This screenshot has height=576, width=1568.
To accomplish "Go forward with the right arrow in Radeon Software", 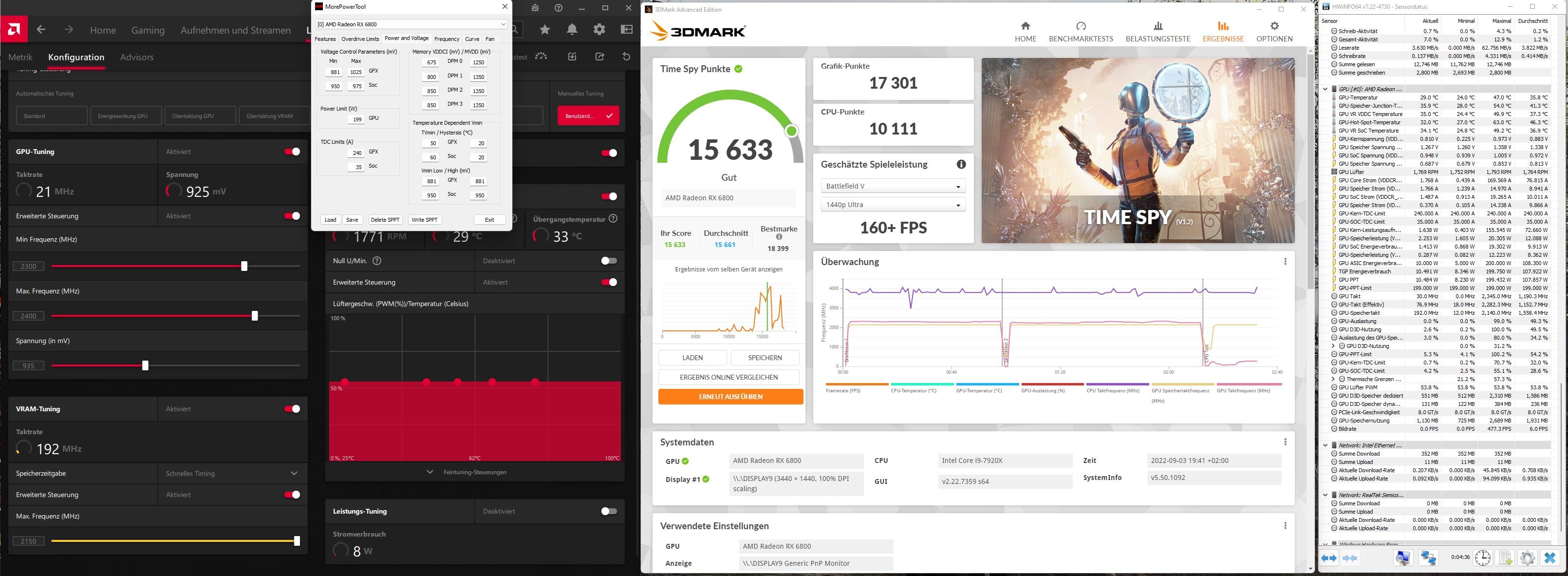I will click(x=68, y=29).
